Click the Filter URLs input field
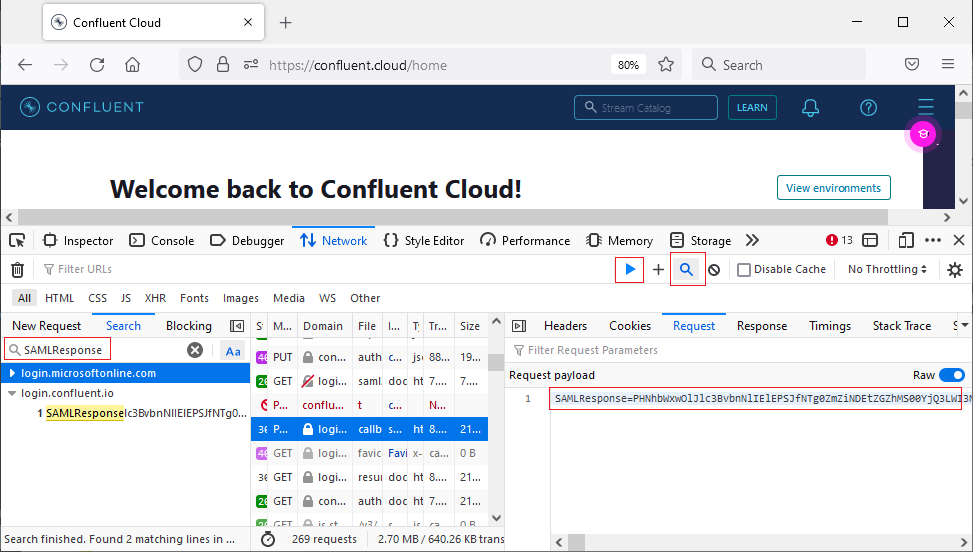Screen dimensions: 973x552 tap(326, 269)
